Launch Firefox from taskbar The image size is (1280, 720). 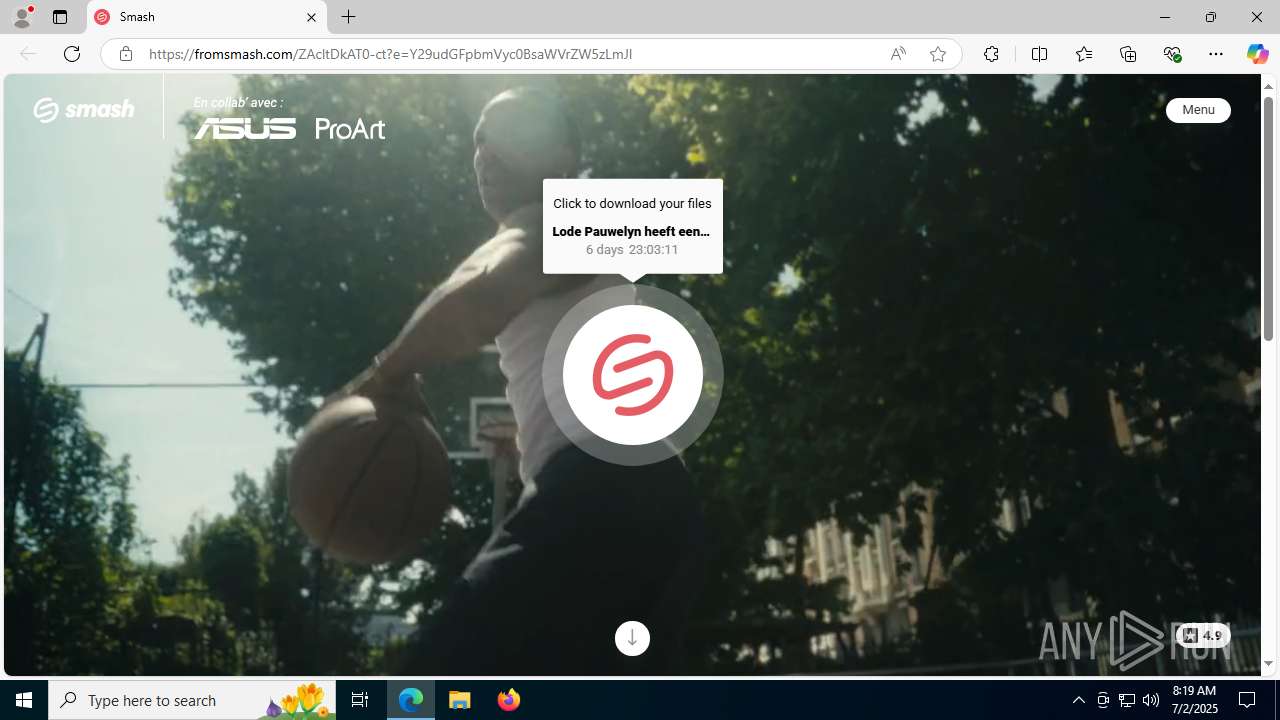[508, 700]
